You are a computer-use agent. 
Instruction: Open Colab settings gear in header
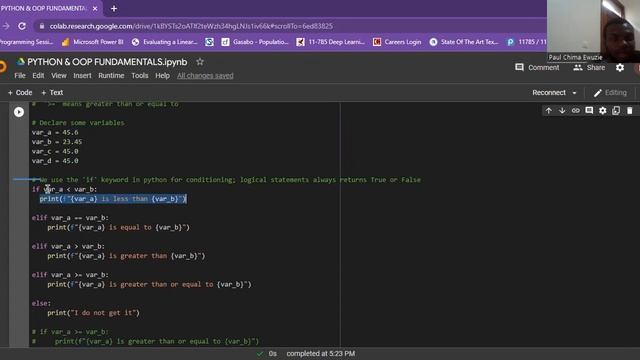click(x=620, y=68)
